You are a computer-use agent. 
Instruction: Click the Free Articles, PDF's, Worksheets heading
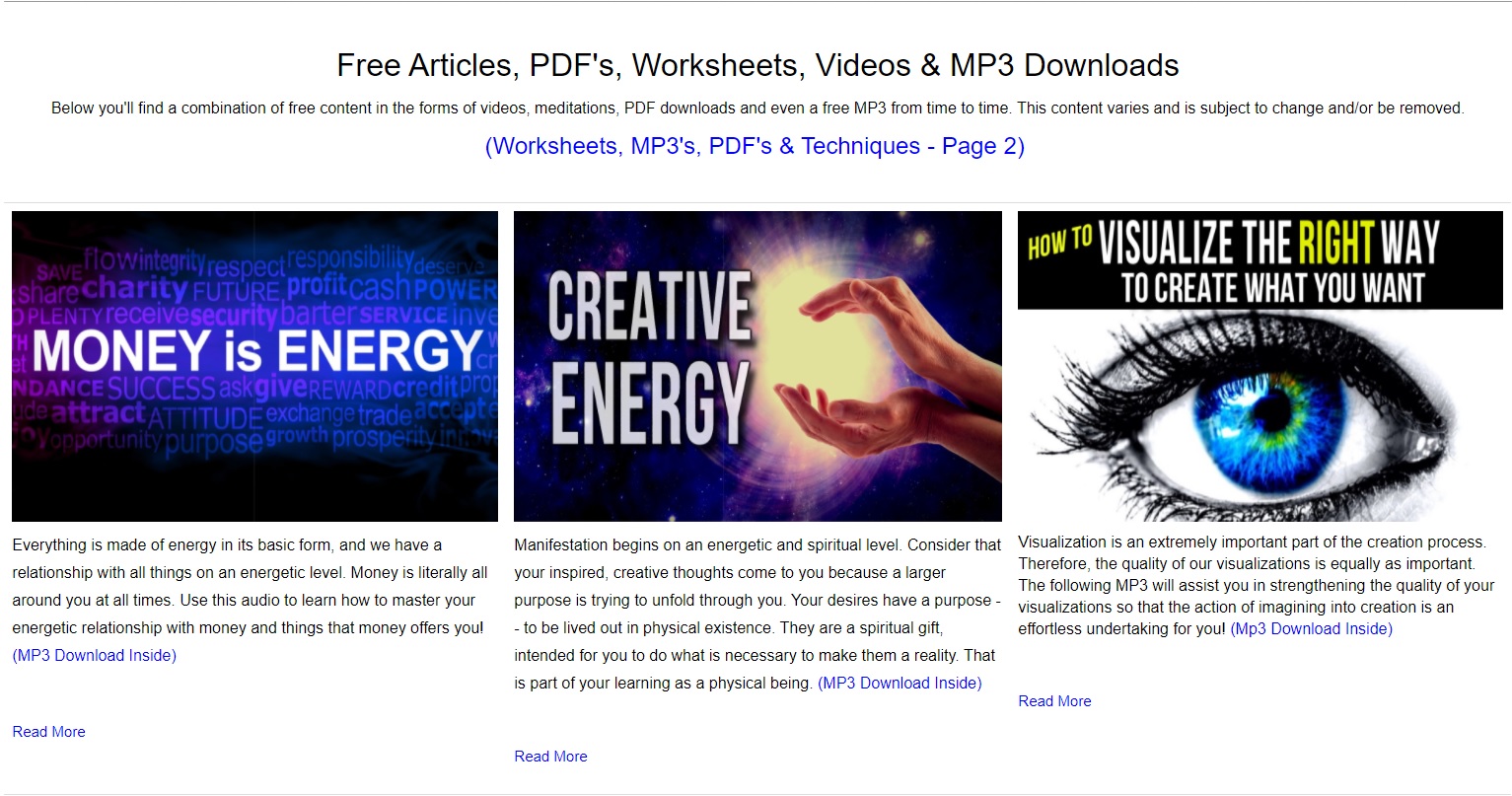757,65
